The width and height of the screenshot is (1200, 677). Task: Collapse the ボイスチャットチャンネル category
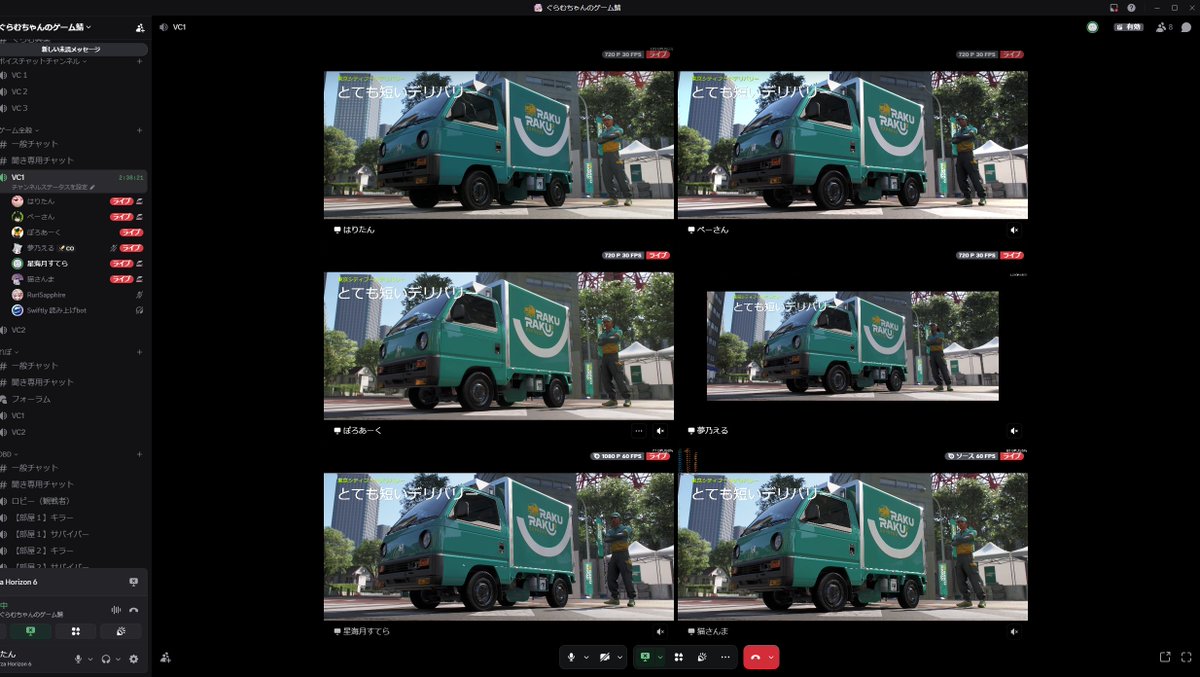(x=43, y=61)
